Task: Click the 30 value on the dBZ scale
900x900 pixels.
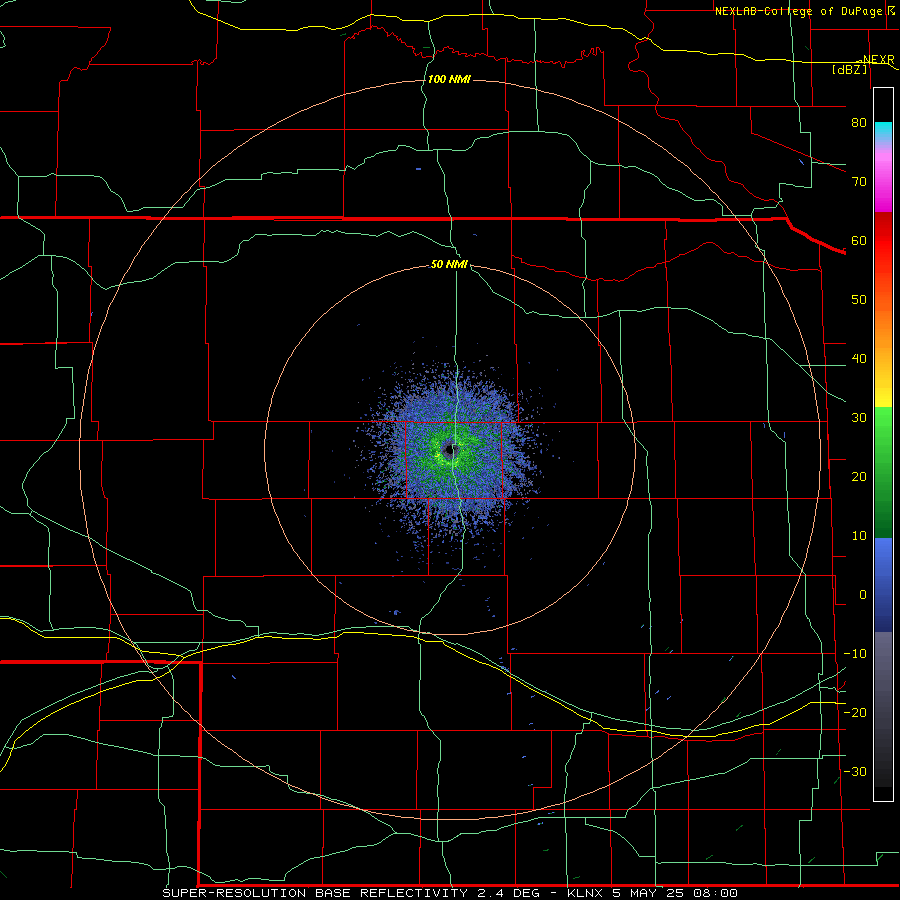Action: (859, 417)
